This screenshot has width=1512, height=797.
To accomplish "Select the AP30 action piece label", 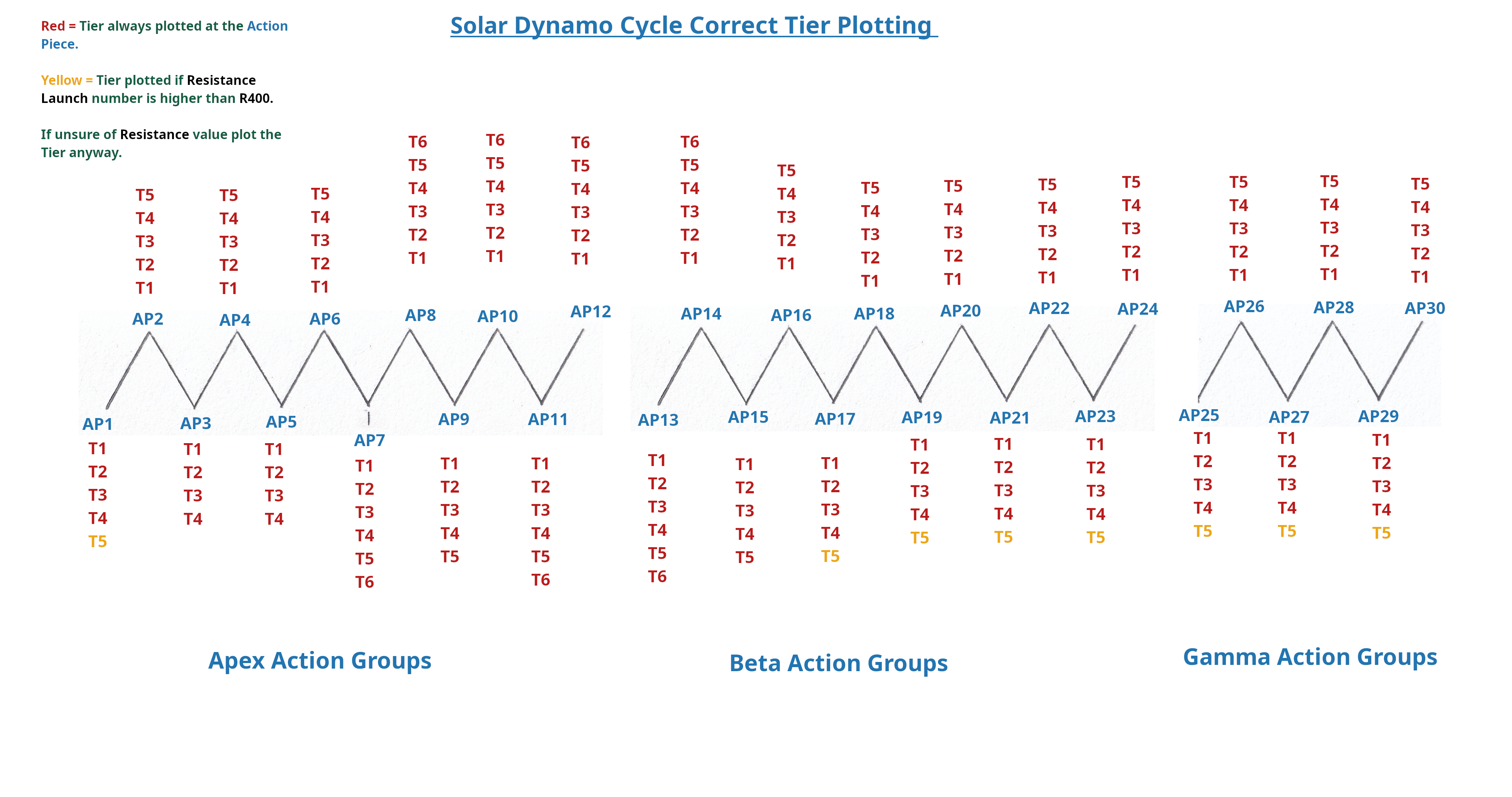I will pyautogui.click(x=1425, y=308).
